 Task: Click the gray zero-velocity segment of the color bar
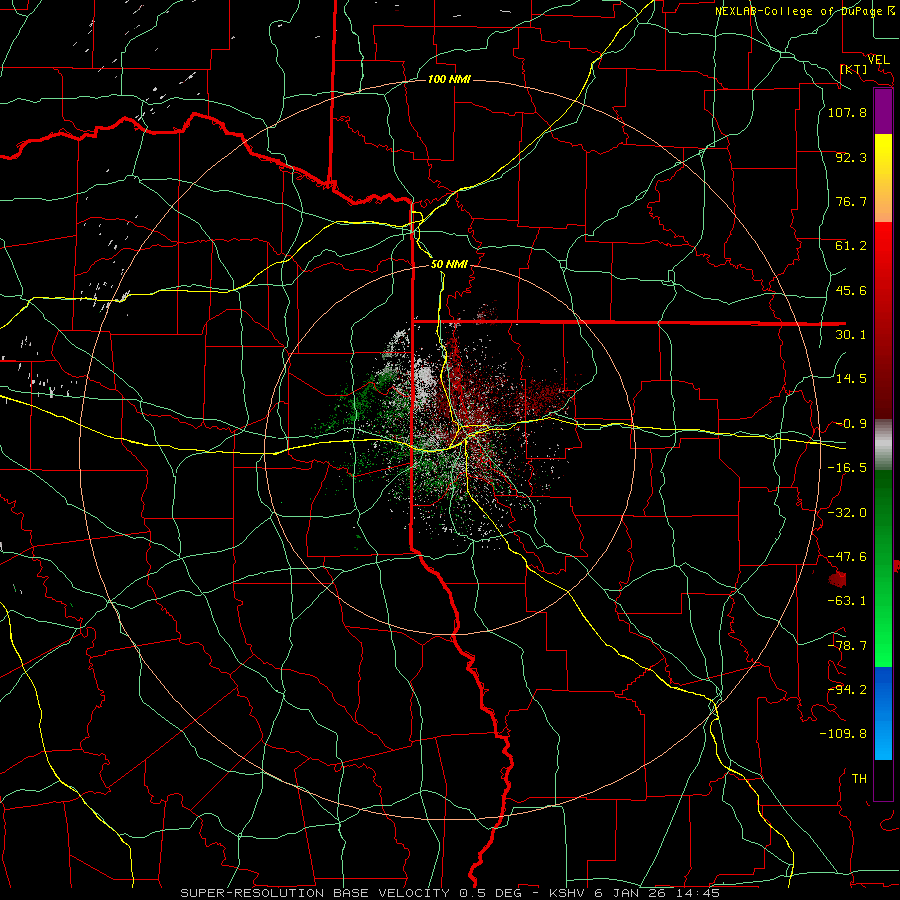883,445
